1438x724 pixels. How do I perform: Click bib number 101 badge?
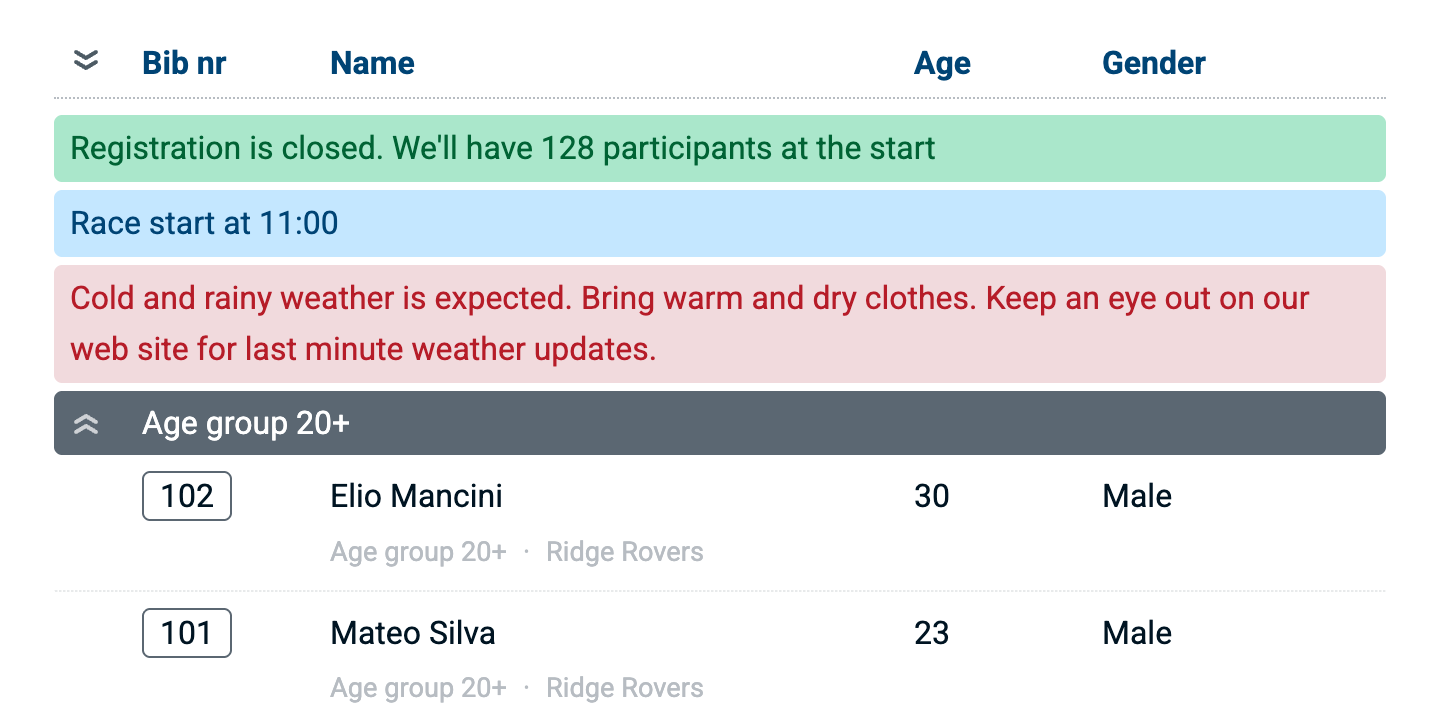pos(187,633)
